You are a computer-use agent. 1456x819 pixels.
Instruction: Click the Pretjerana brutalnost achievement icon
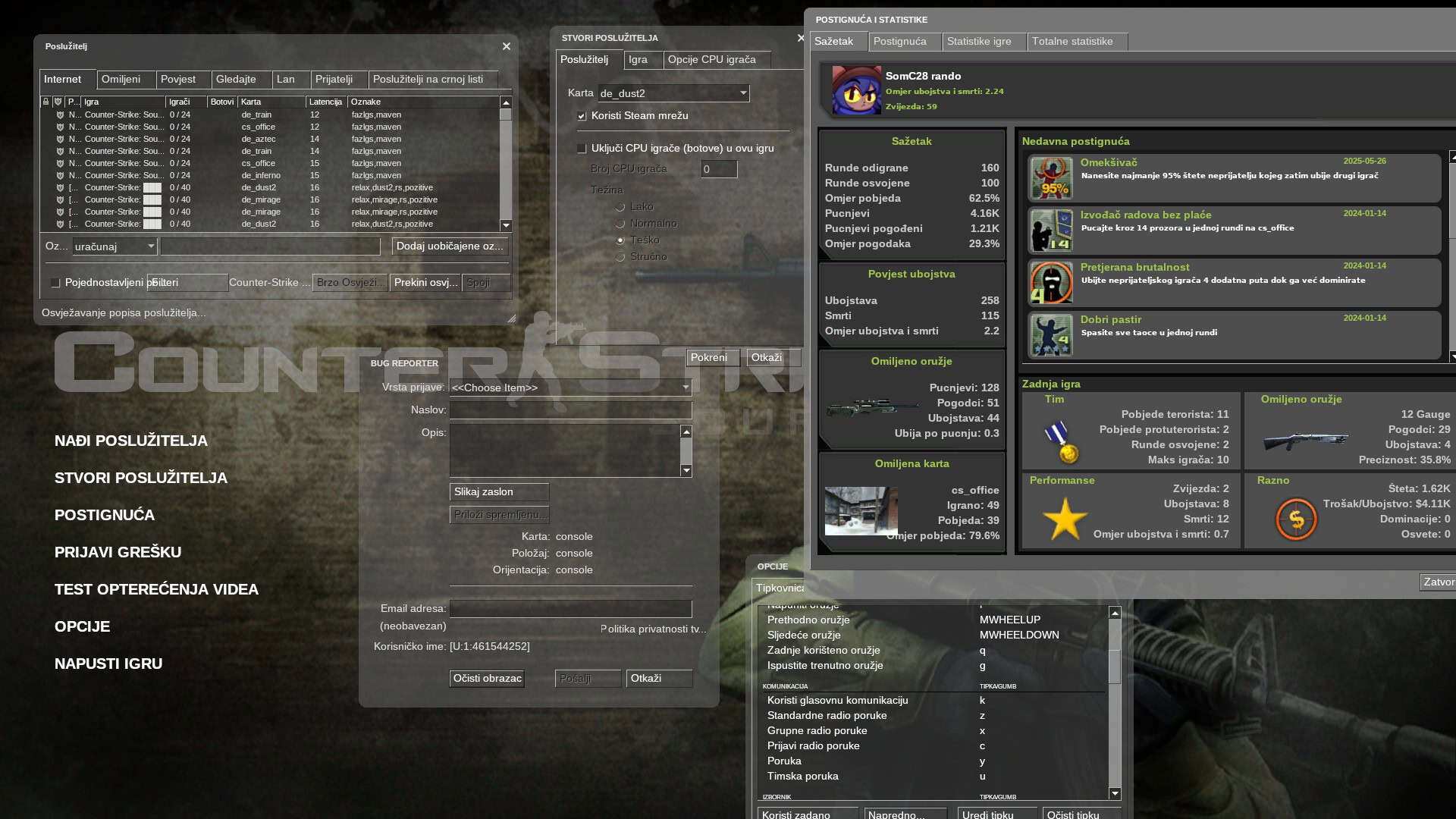[x=1051, y=283]
